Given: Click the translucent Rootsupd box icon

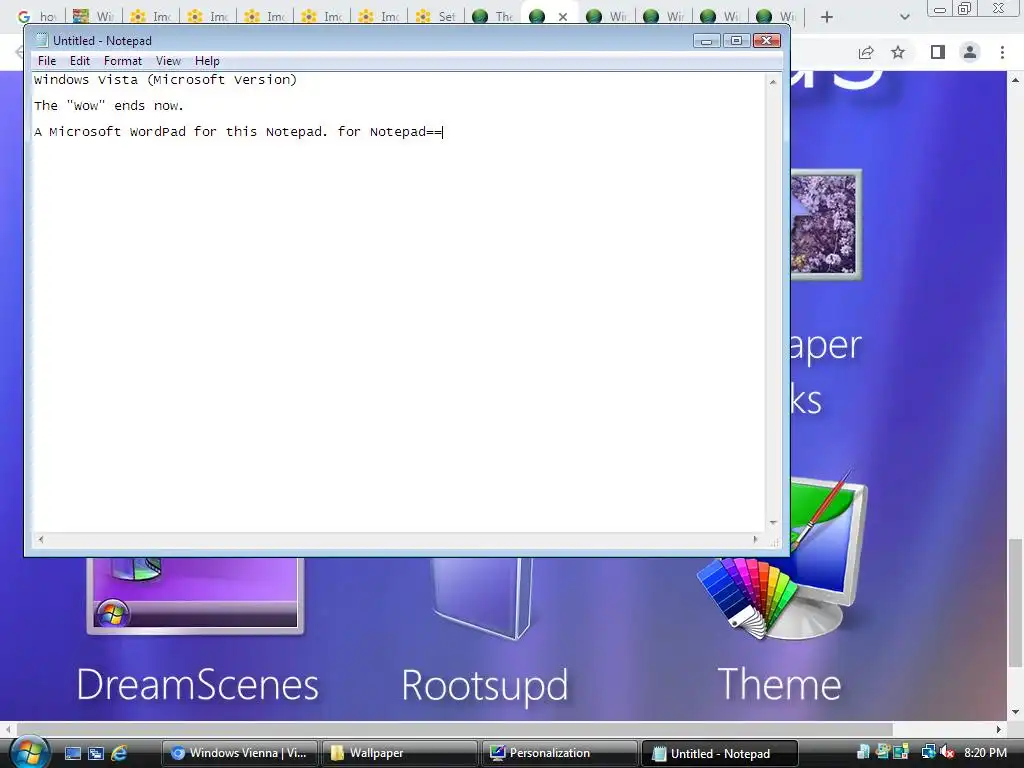Looking at the screenshot, I should pyautogui.click(x=482, y=598).
